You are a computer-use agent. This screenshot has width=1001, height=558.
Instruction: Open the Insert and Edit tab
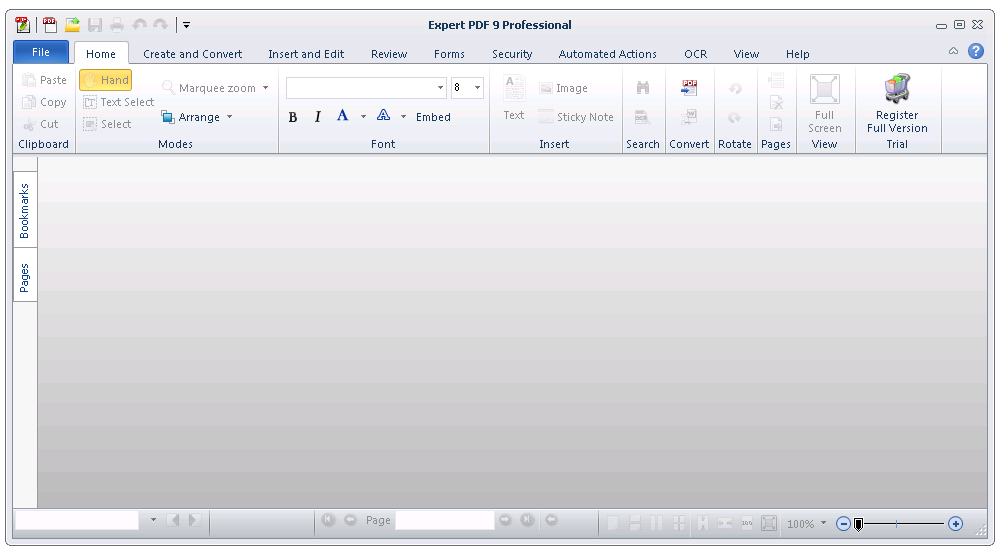pos(306,54)
